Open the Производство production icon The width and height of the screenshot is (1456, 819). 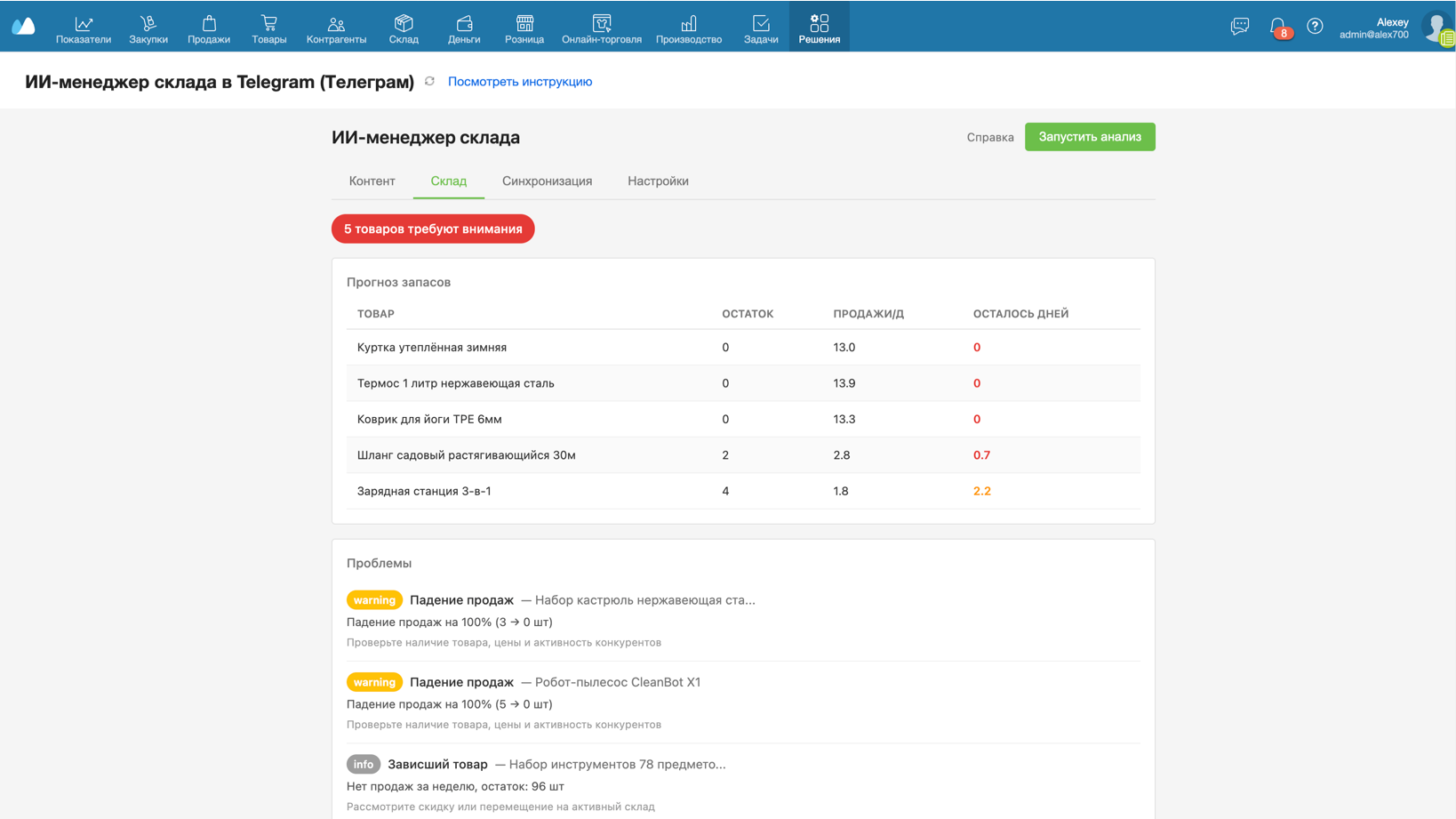(x=689, y=23)
